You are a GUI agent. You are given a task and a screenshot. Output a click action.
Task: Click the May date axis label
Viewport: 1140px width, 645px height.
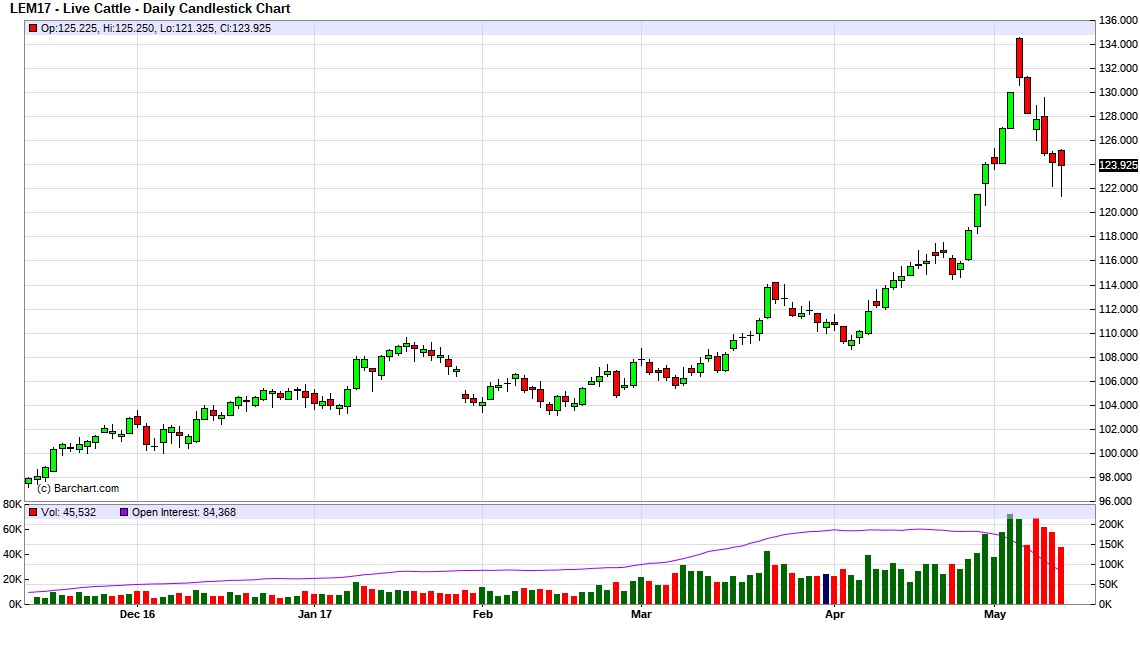995,614
